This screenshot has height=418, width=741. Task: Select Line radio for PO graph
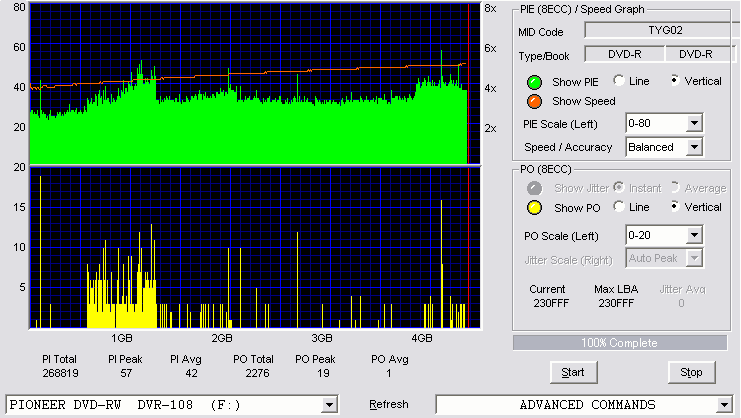point(619,206)
